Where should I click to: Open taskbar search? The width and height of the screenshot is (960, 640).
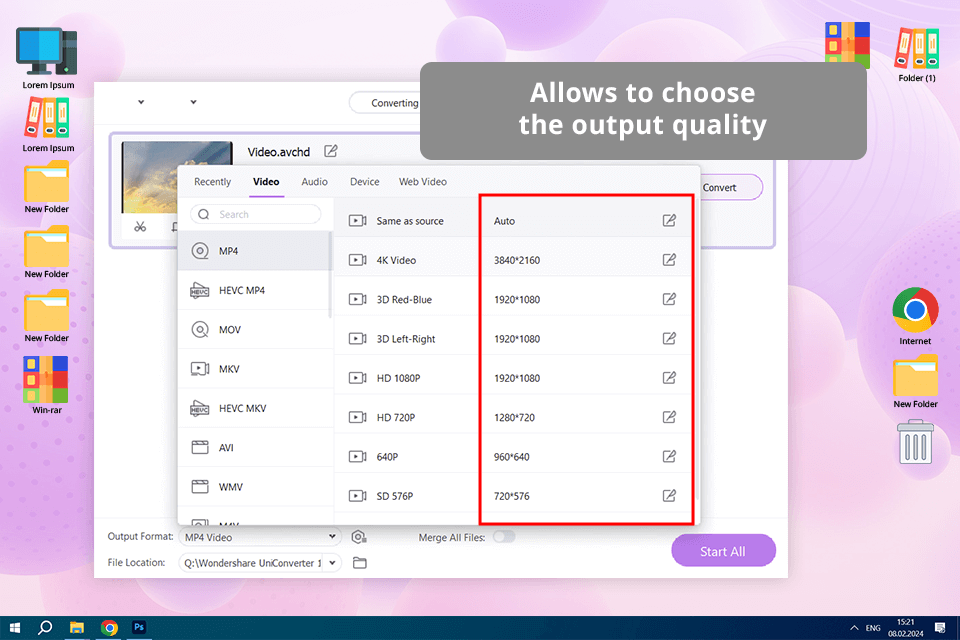pos(45,628)
